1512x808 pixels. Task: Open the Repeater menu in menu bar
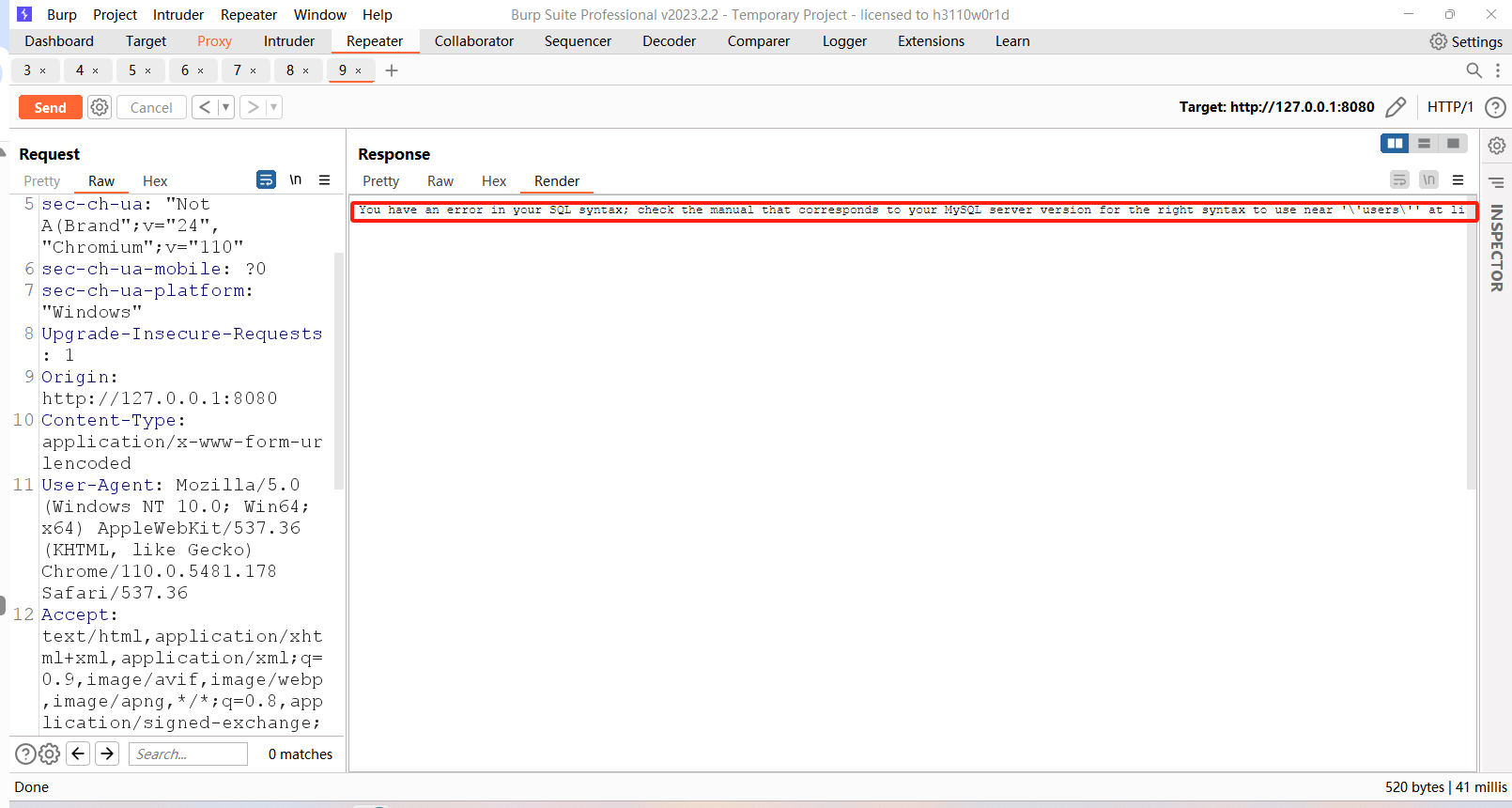(249, 15)
